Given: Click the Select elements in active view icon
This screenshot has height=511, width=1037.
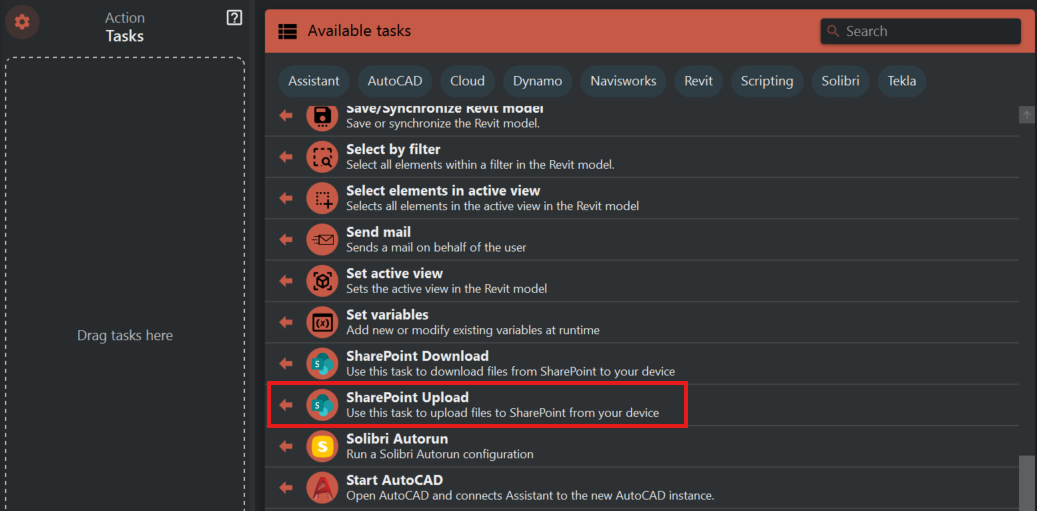Looking at the screenshot, I should tap(322, 198).
